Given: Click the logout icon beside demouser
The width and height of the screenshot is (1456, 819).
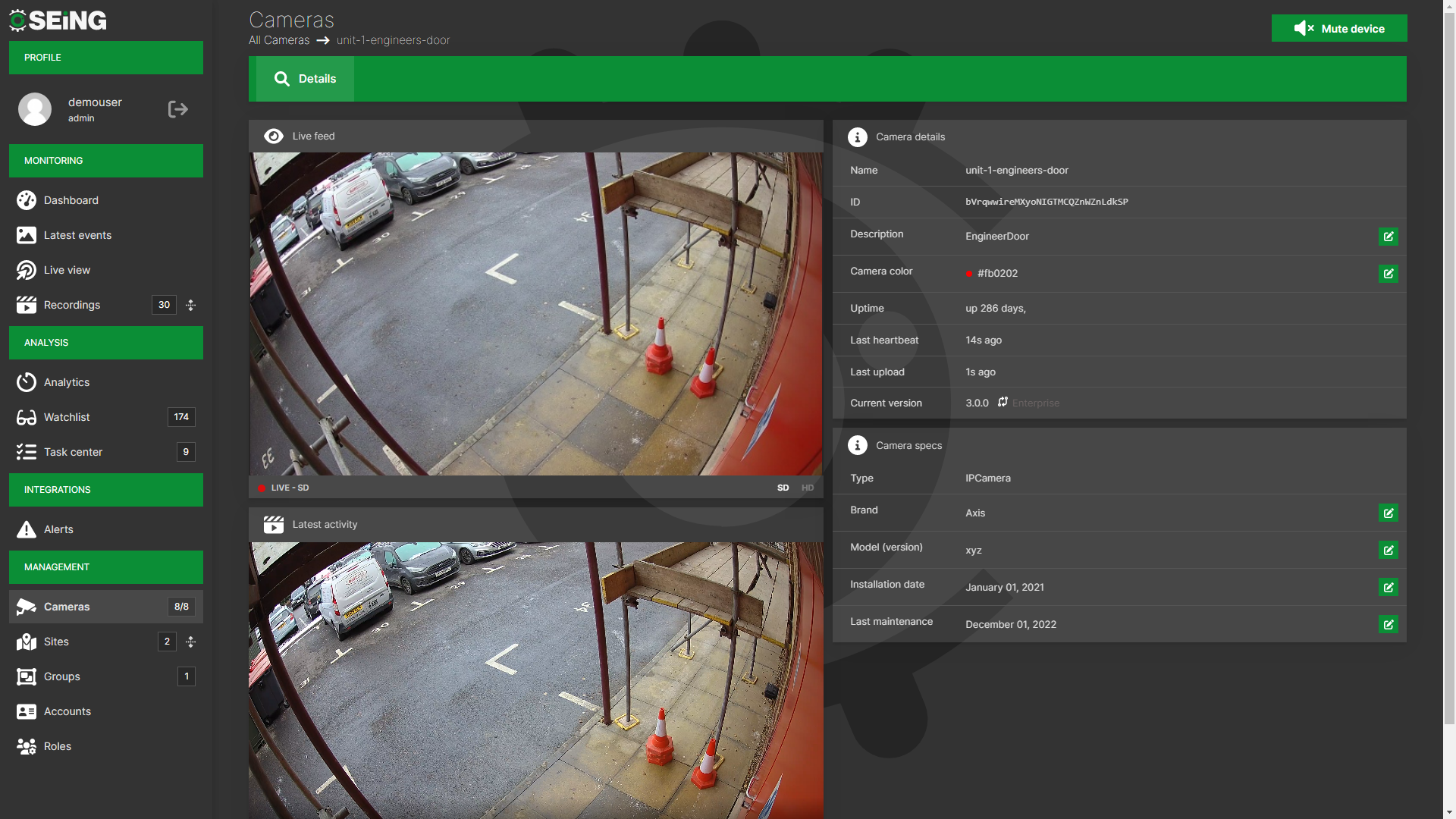Looking at the screenshot, I should tap(177, 109).
